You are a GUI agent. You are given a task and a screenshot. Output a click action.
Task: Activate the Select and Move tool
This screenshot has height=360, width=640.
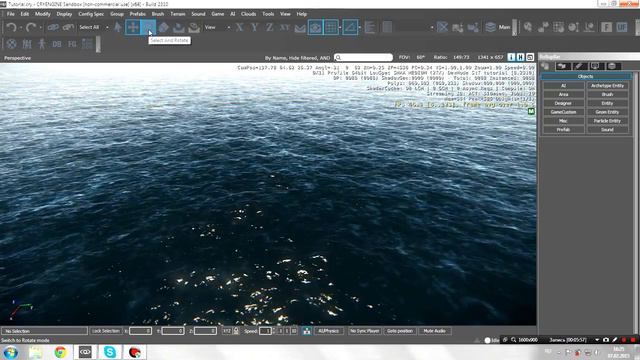pos(133,27)
